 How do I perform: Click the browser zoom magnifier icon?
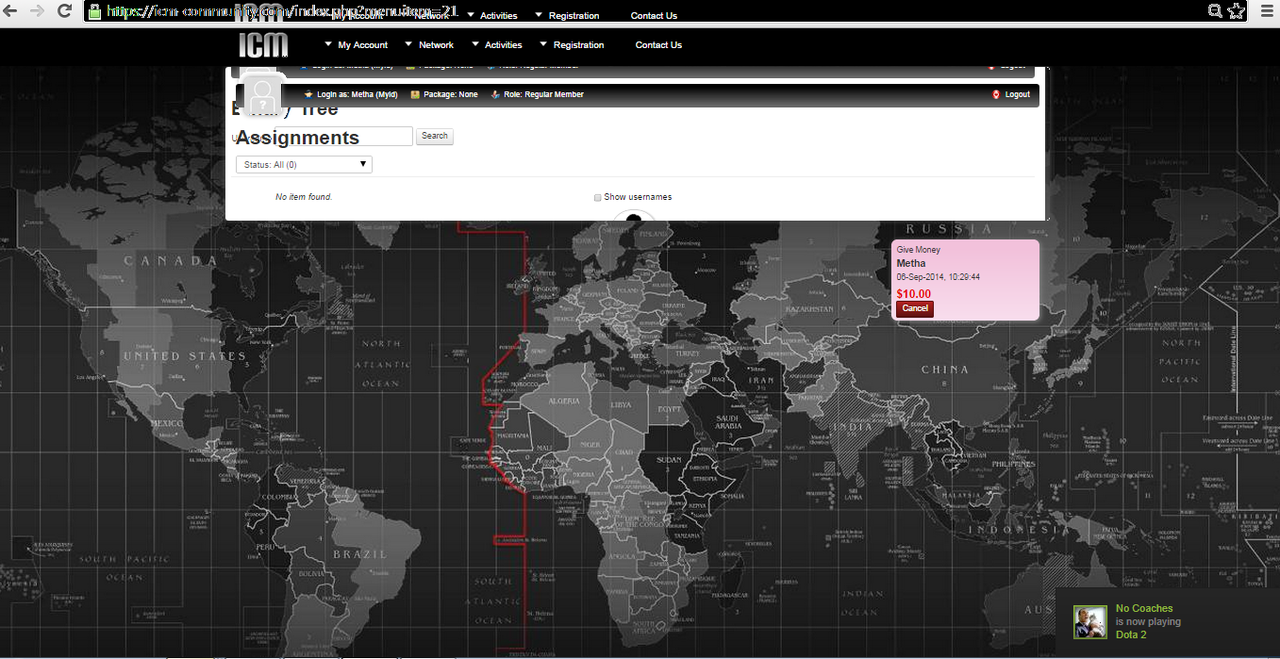(x=1215, y=11)
